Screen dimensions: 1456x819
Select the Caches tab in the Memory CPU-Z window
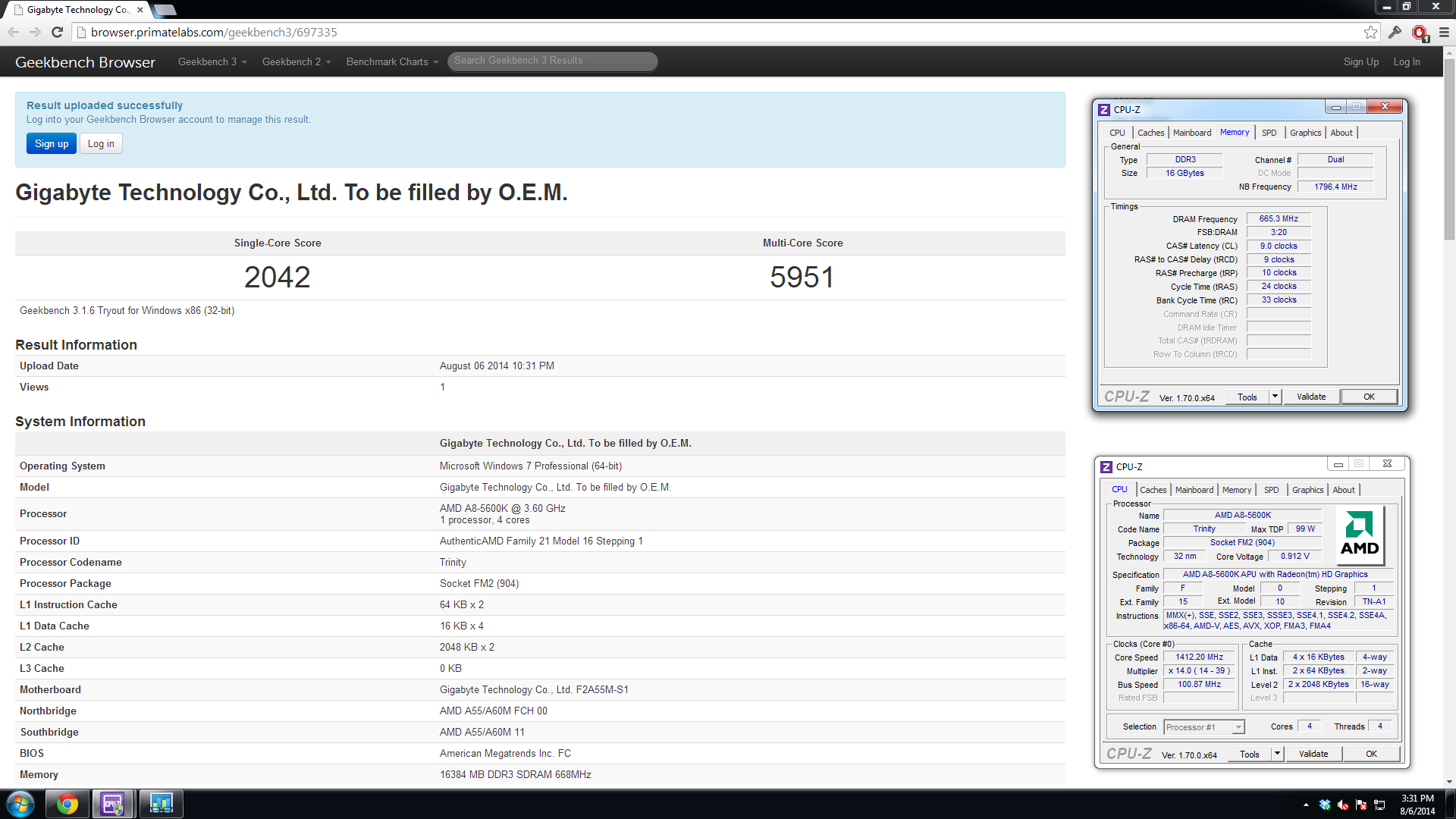[1150, 133]
